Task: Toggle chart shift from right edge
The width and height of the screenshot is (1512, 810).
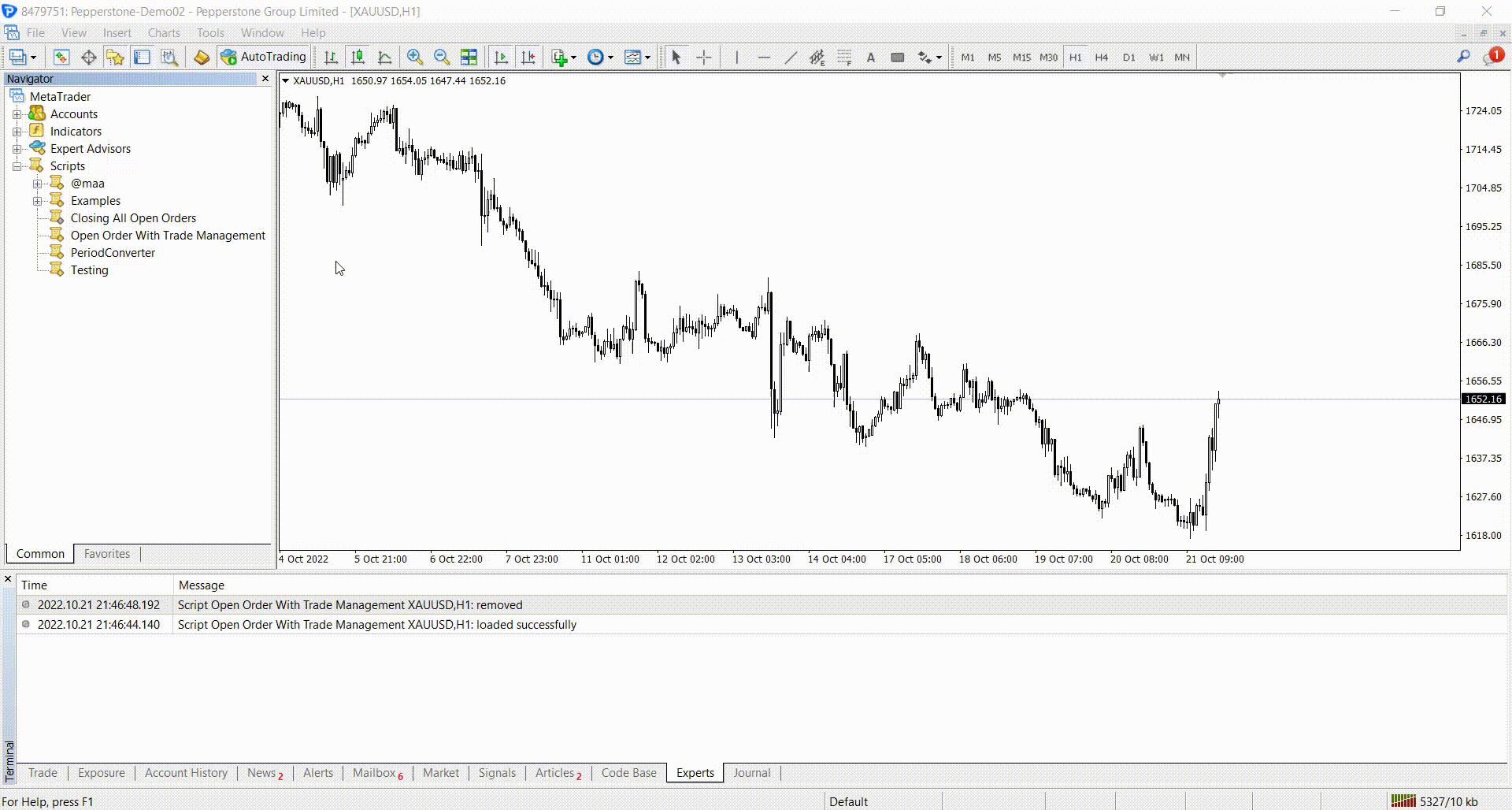Action: click(528, 57)
